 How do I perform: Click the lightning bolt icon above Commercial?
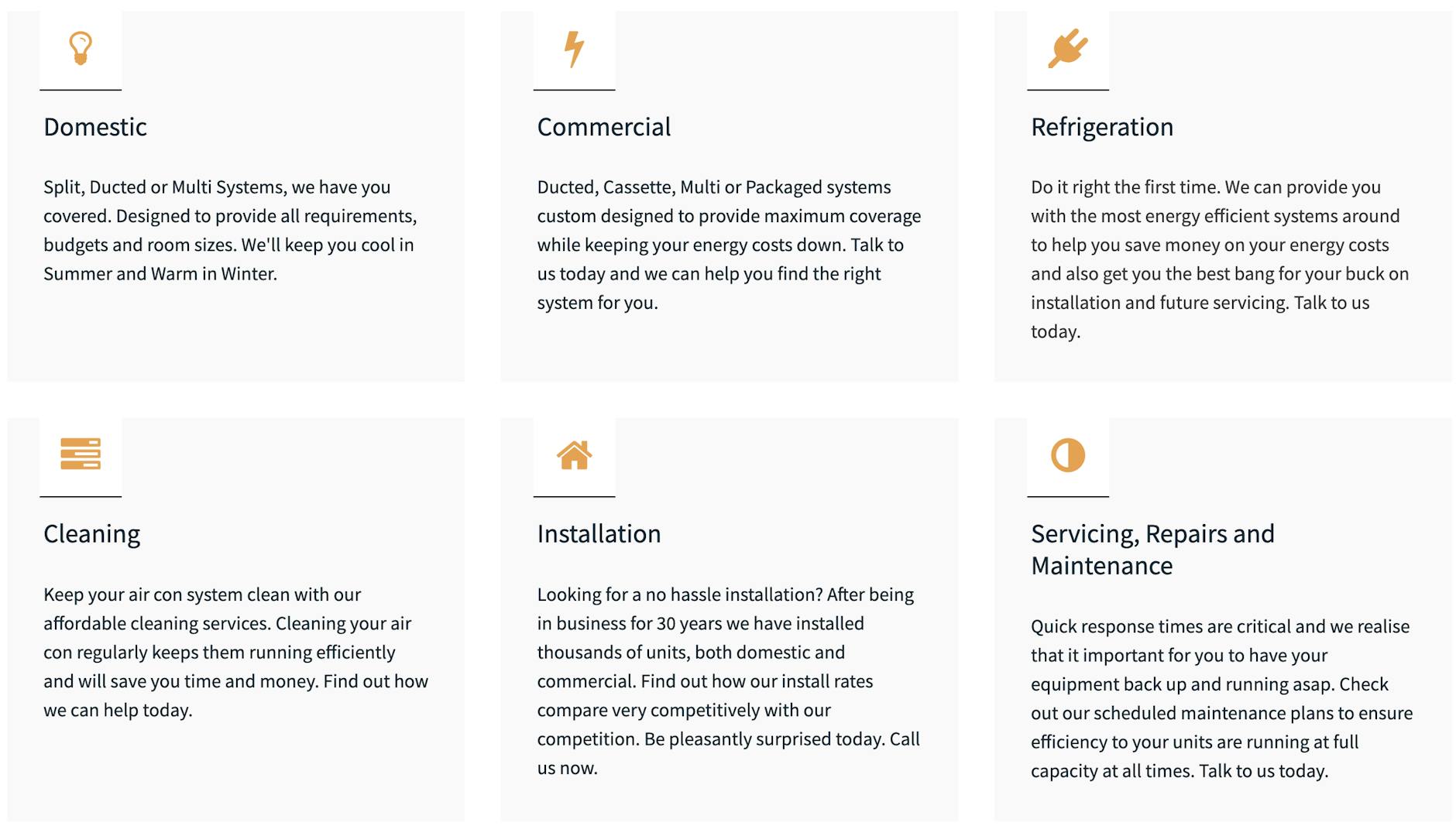[574, 49]
